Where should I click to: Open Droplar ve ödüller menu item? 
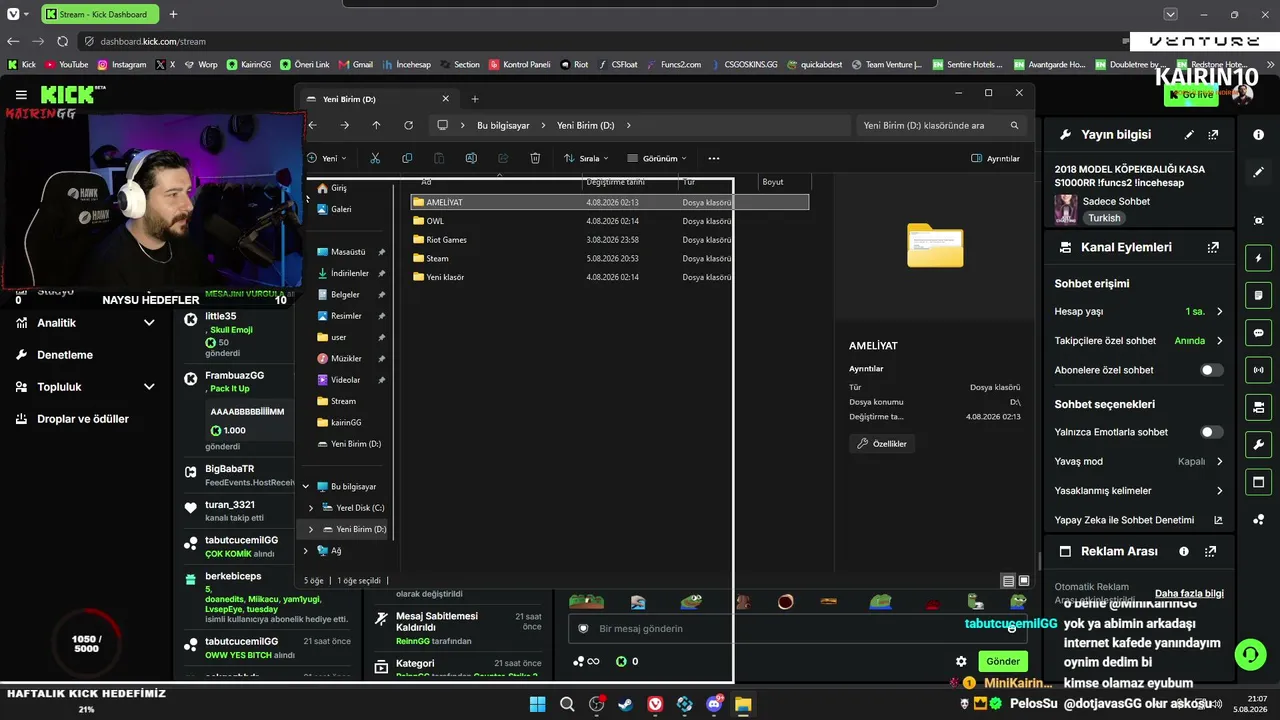[x=83, y=419]
